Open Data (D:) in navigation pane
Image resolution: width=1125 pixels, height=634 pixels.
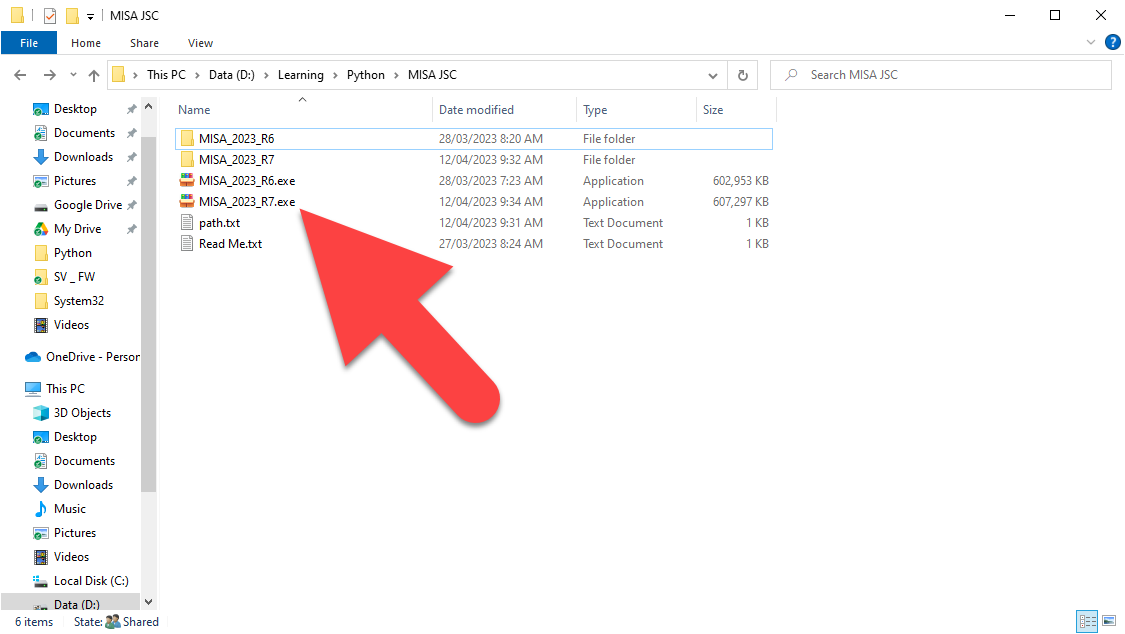(76, 605)
